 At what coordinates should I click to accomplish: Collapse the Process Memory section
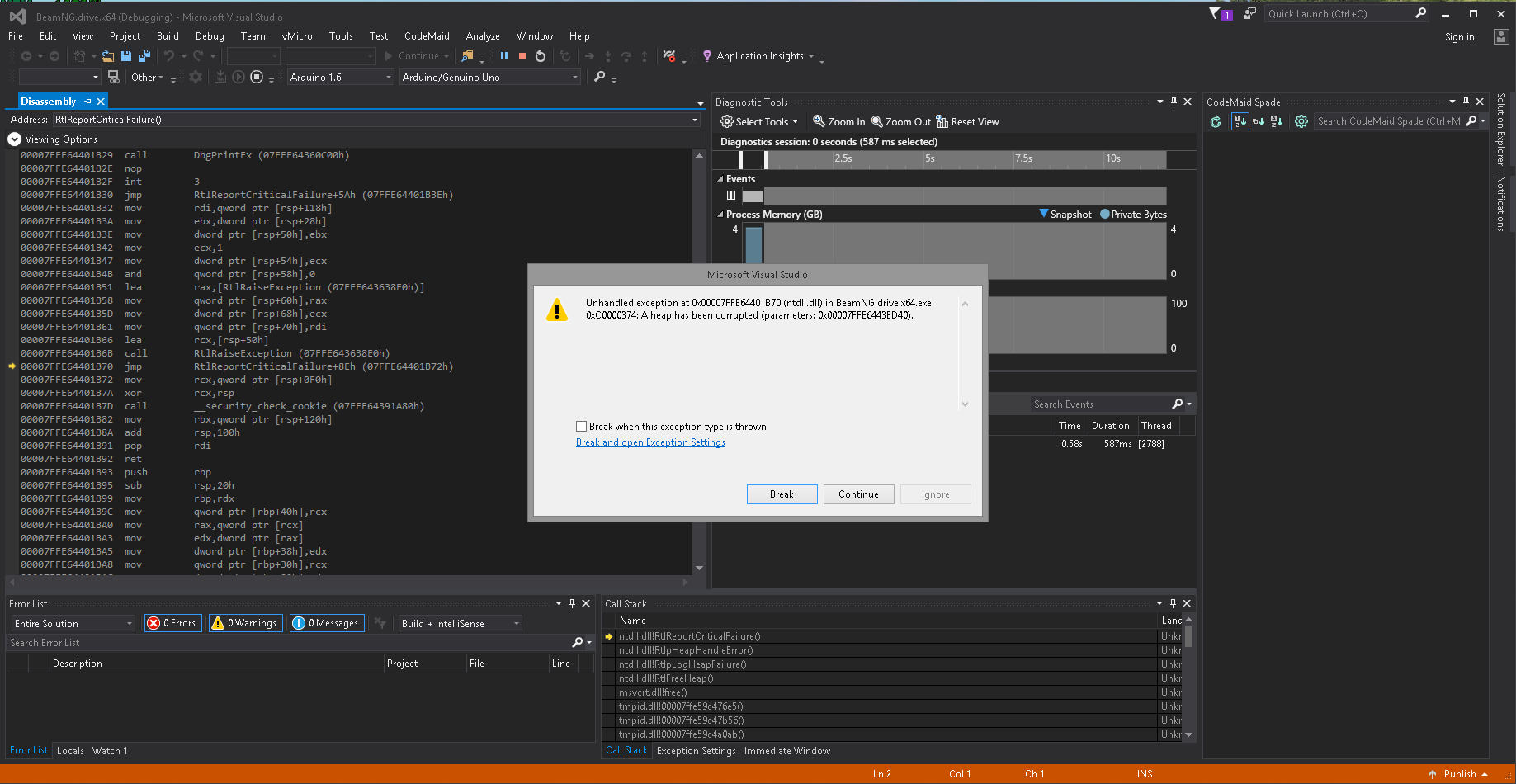pos(720,215)
